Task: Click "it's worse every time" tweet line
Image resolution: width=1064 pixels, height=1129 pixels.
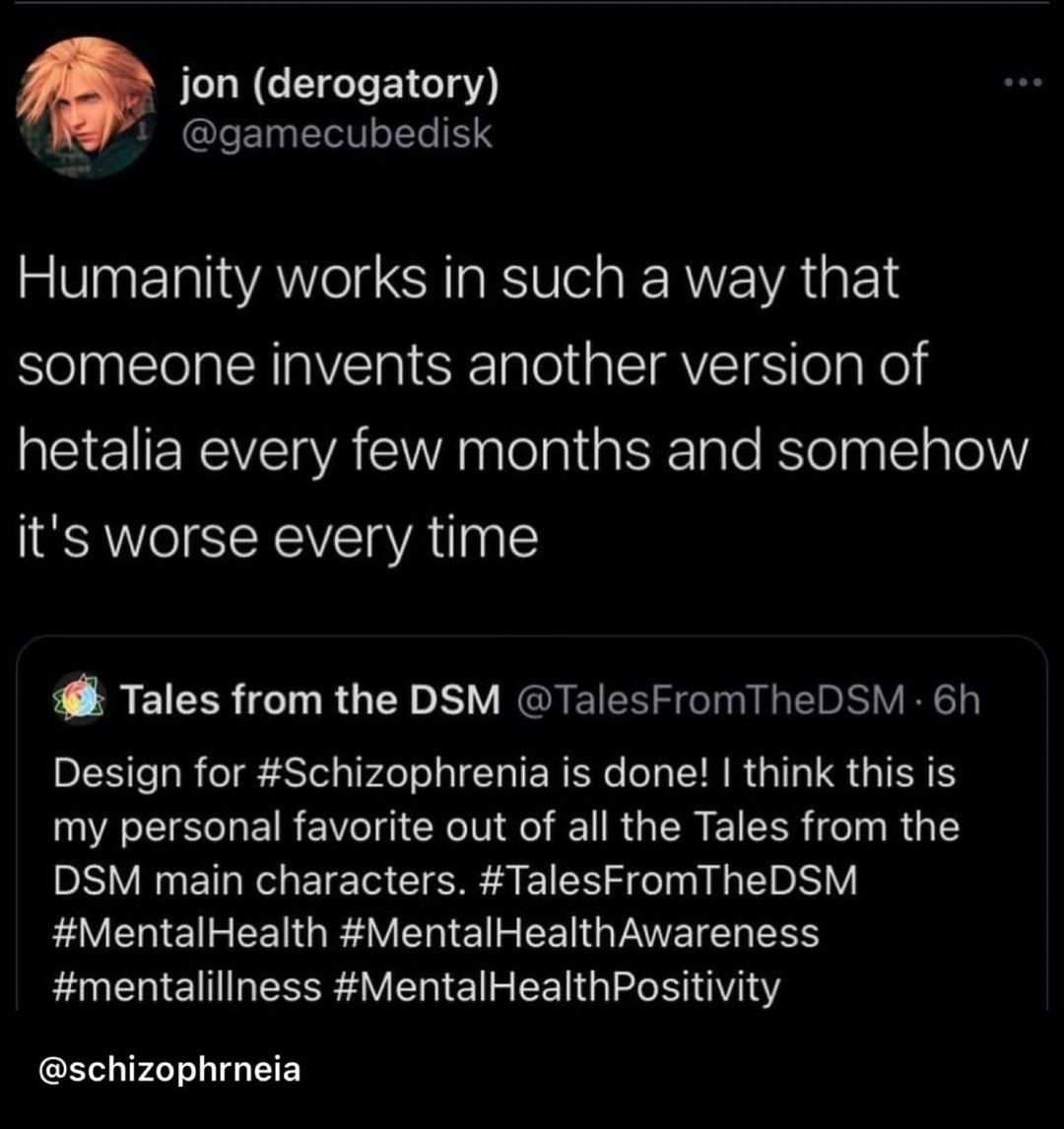Action: pos(278,537)
